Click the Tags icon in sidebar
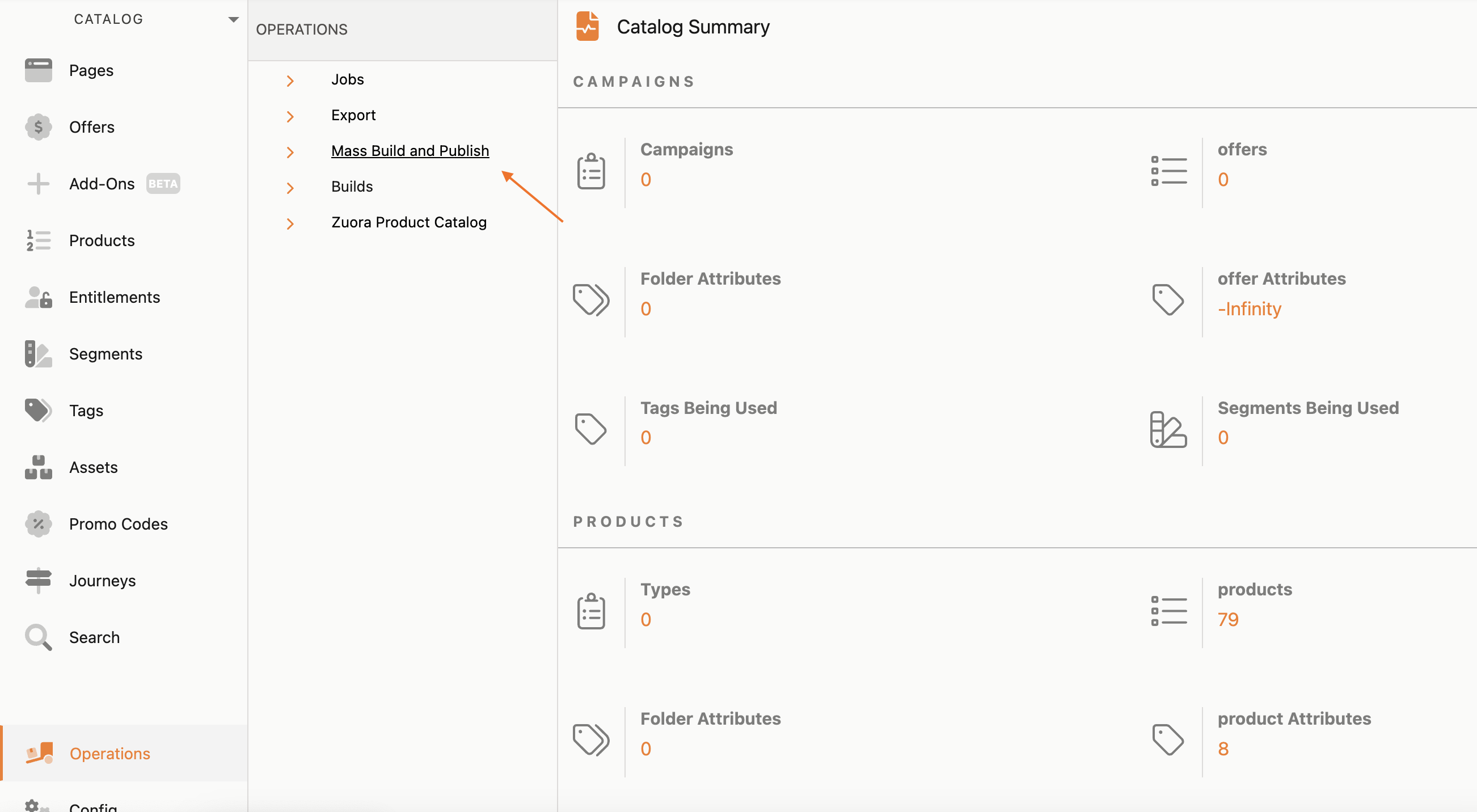The image size is (1477, 812). coord(39,411)
